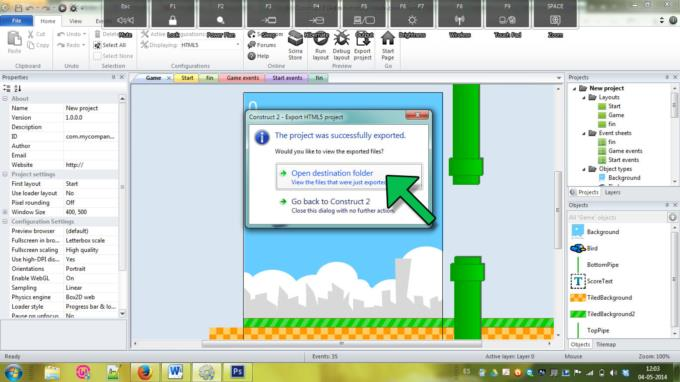
Task: Collapse the About properties section
Action: coord(5,99)
